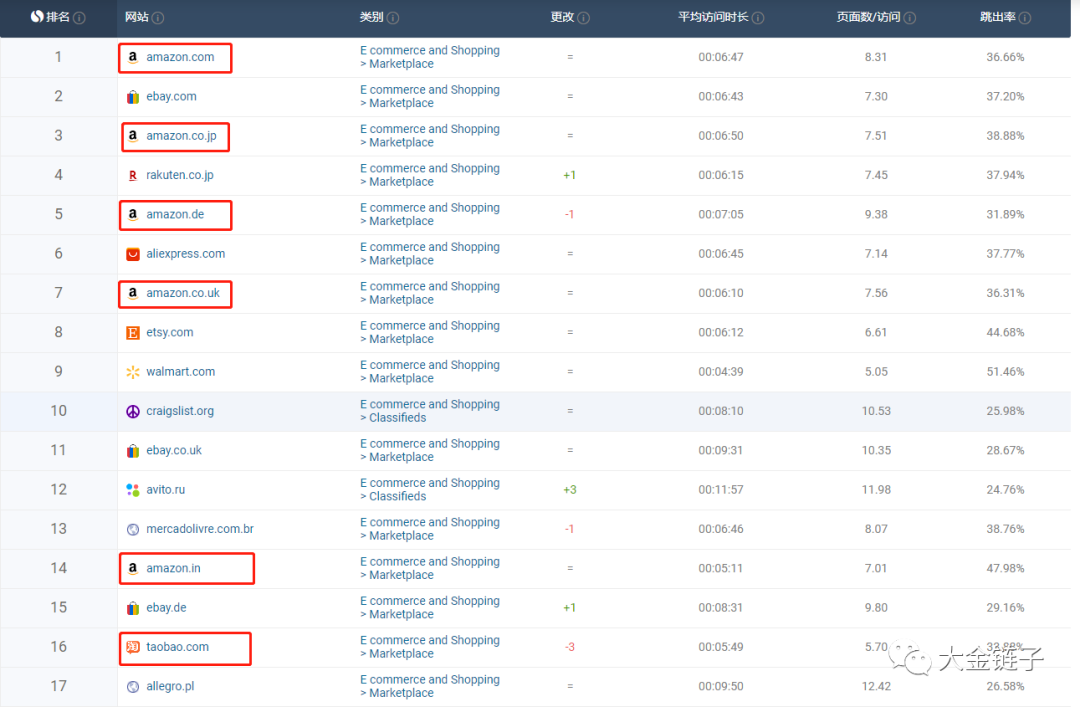Viewport: 1080px width, 707px height.
Task: Select the 10.53 pages per visit value
Action: pyautogui.click(x=876, y=411)
